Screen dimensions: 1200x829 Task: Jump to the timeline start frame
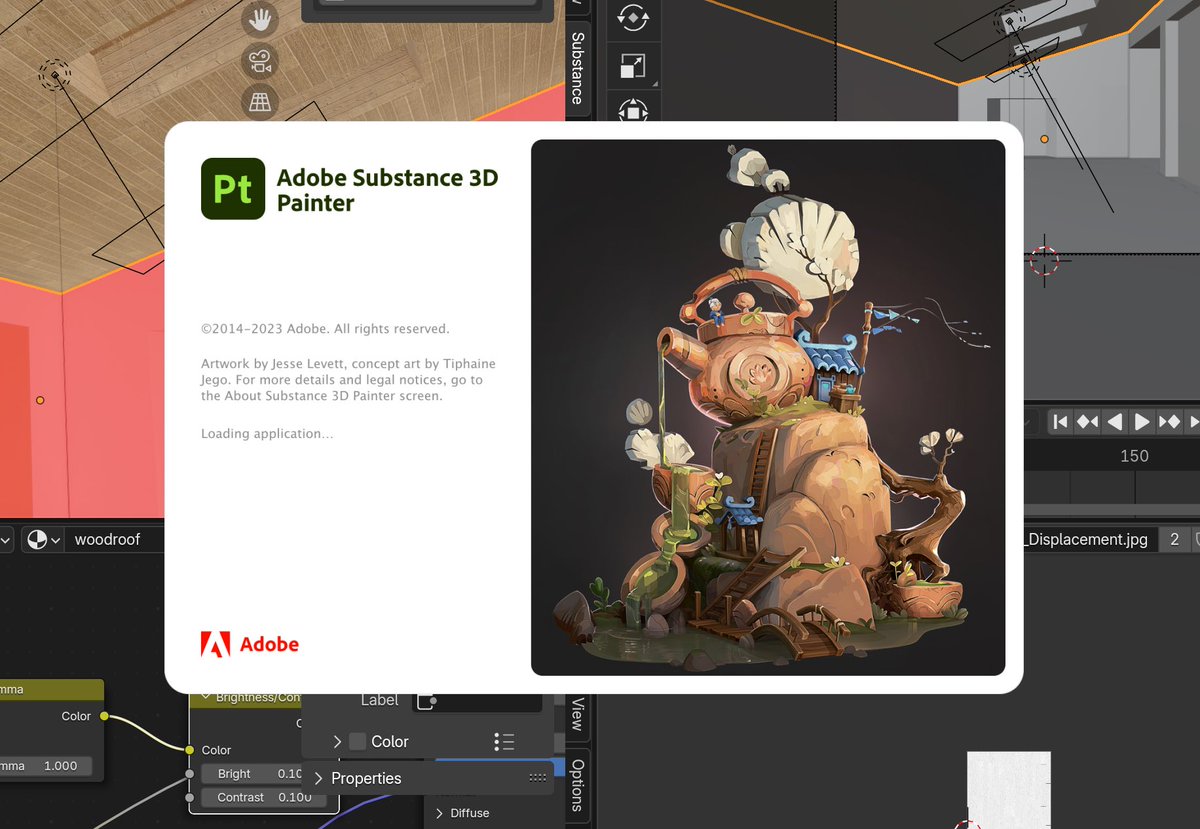pyautogui.click(x=1061, y=422)
